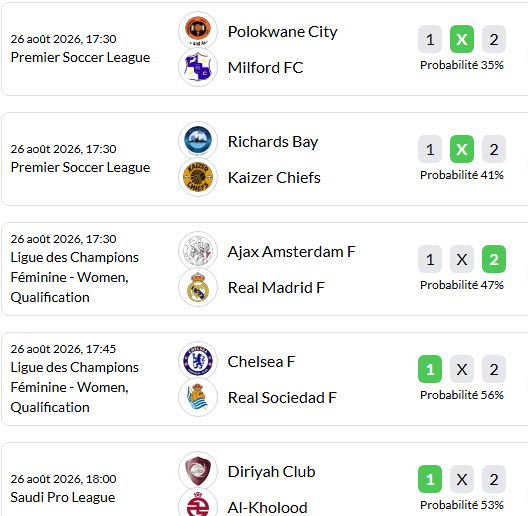Click the Real Madrid F crest
528x516 pixels.
pos(198,287)
